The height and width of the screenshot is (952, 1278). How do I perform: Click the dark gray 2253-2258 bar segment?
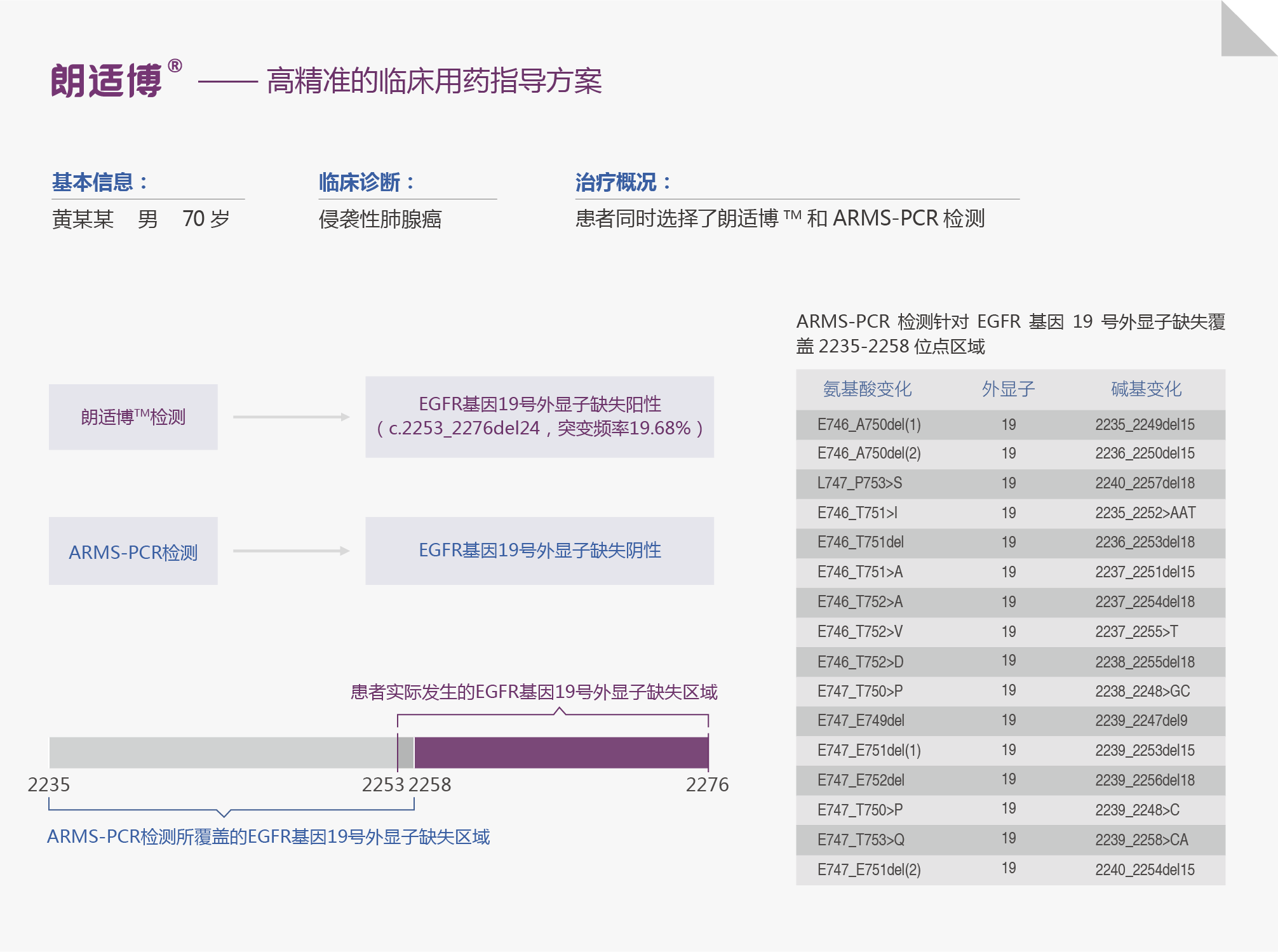(406, 753)
